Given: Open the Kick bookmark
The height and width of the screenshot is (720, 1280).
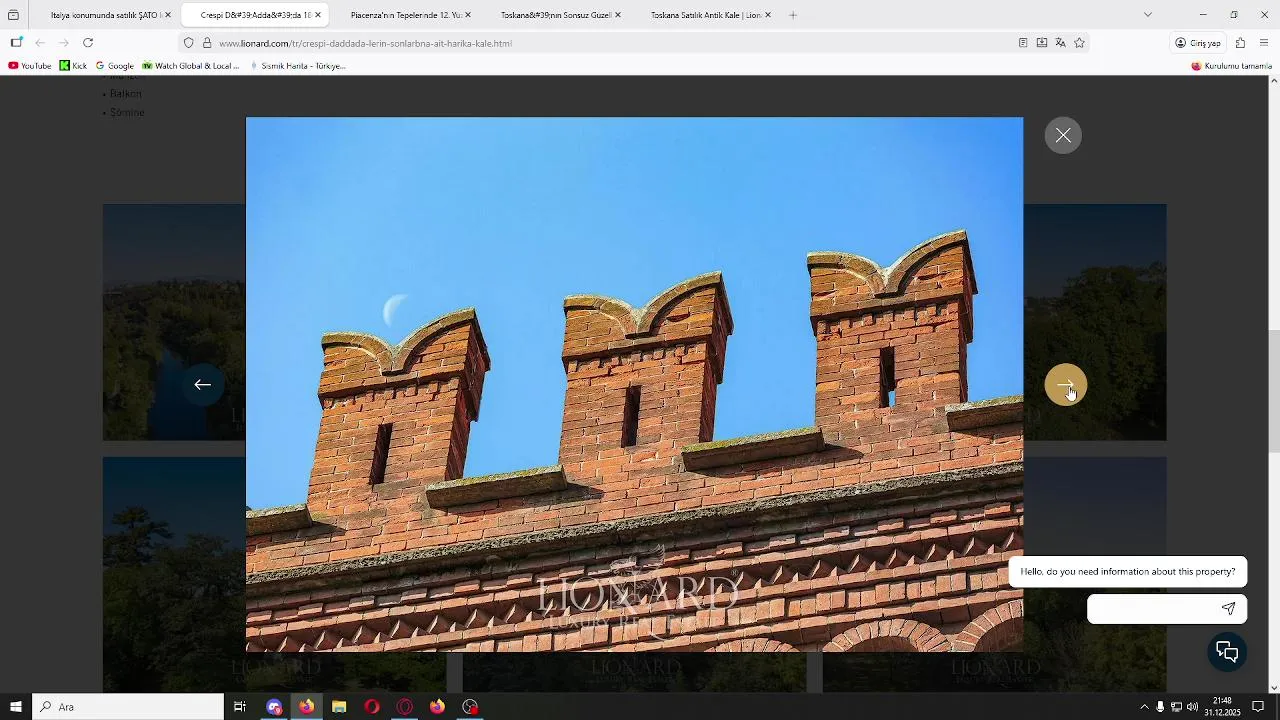Looking at the screenshot, I should [73, 66].
